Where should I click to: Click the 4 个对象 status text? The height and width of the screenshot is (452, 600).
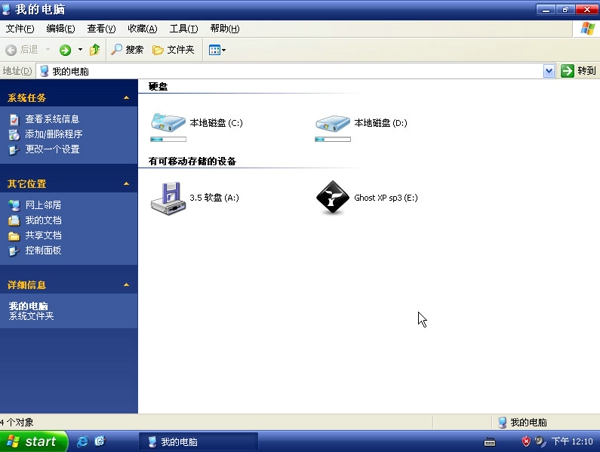pyautogui.click(x=17, y=423)
